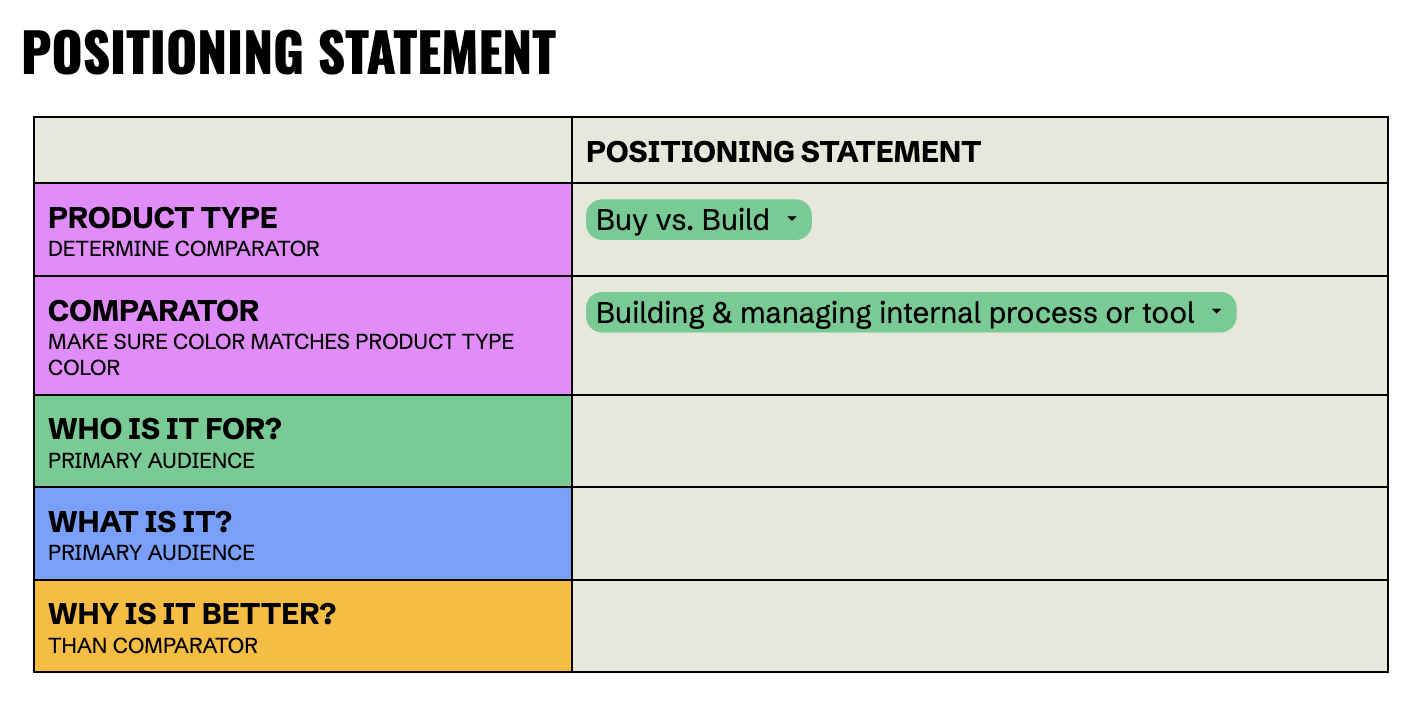This screenshot has height=704, width=1416.
Task: Select the POSITIONING STATEMENT page title
Action: click(x=289, y=52)
